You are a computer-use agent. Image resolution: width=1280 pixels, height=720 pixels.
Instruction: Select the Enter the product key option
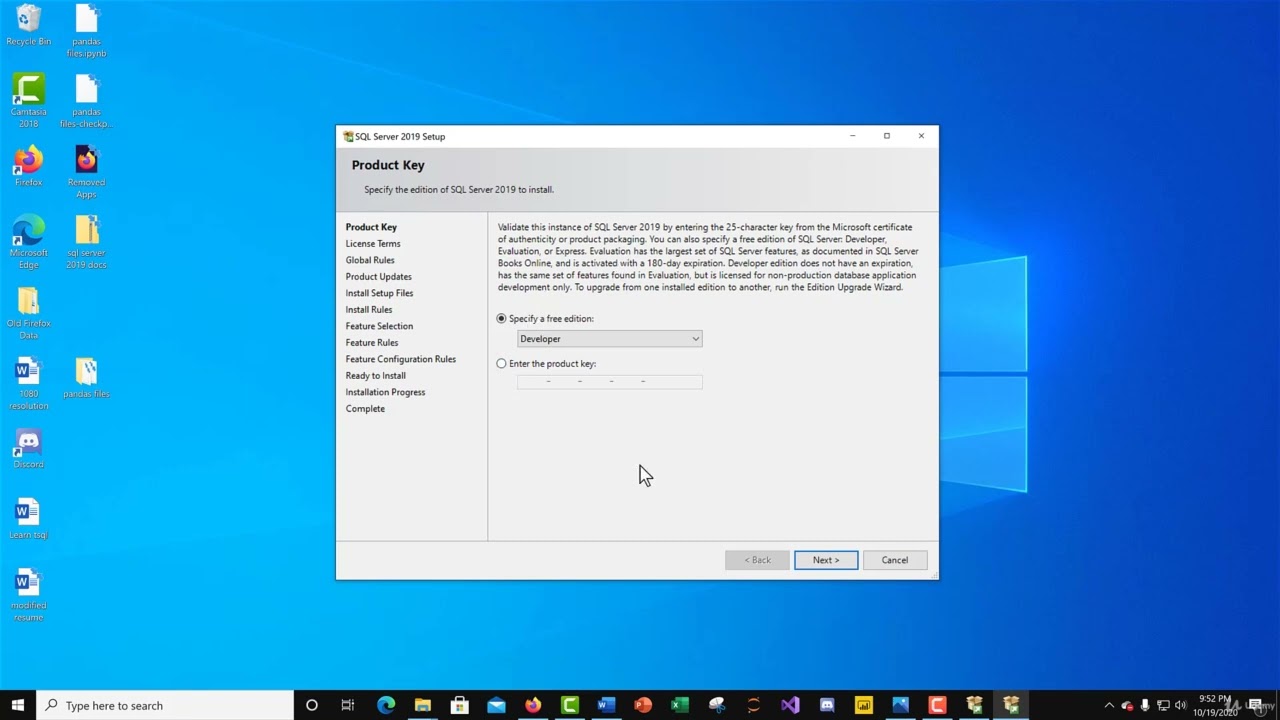[x=502, y=364]
